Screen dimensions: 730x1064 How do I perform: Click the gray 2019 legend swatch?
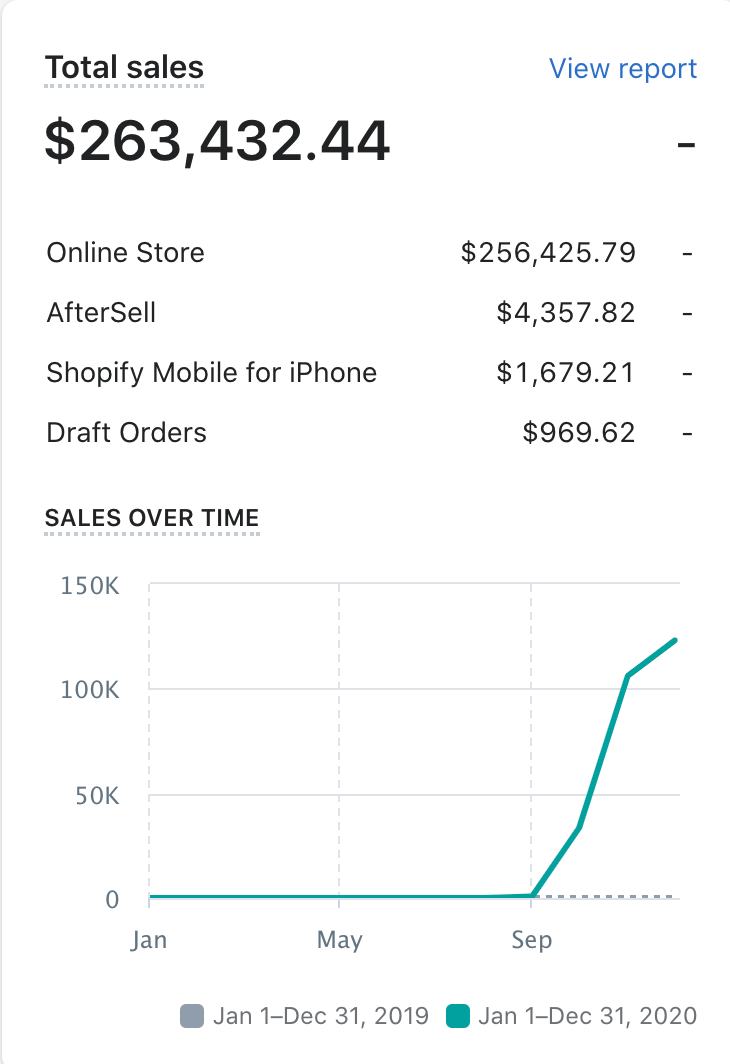point(191,1016)
